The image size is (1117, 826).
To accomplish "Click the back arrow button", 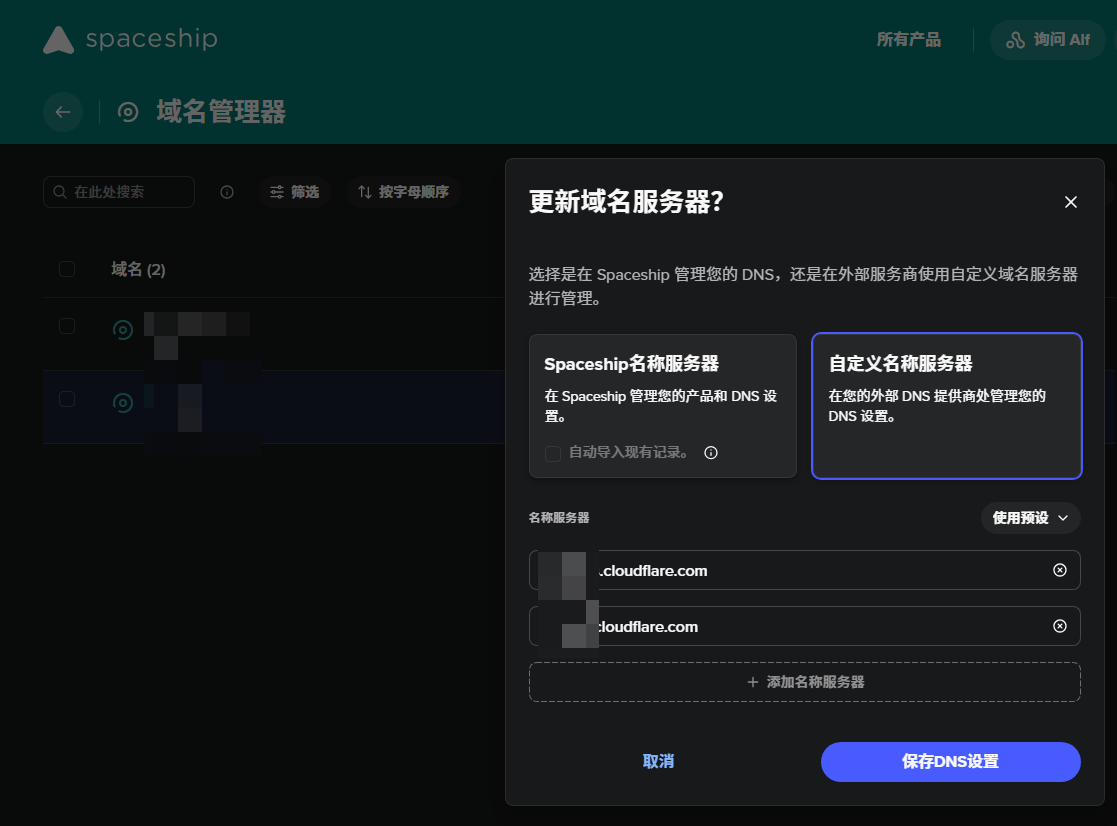I will tap(63, 112).
